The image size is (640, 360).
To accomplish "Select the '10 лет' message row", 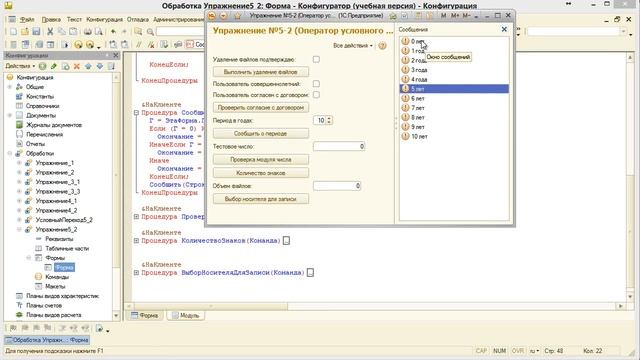I will 454,136.
